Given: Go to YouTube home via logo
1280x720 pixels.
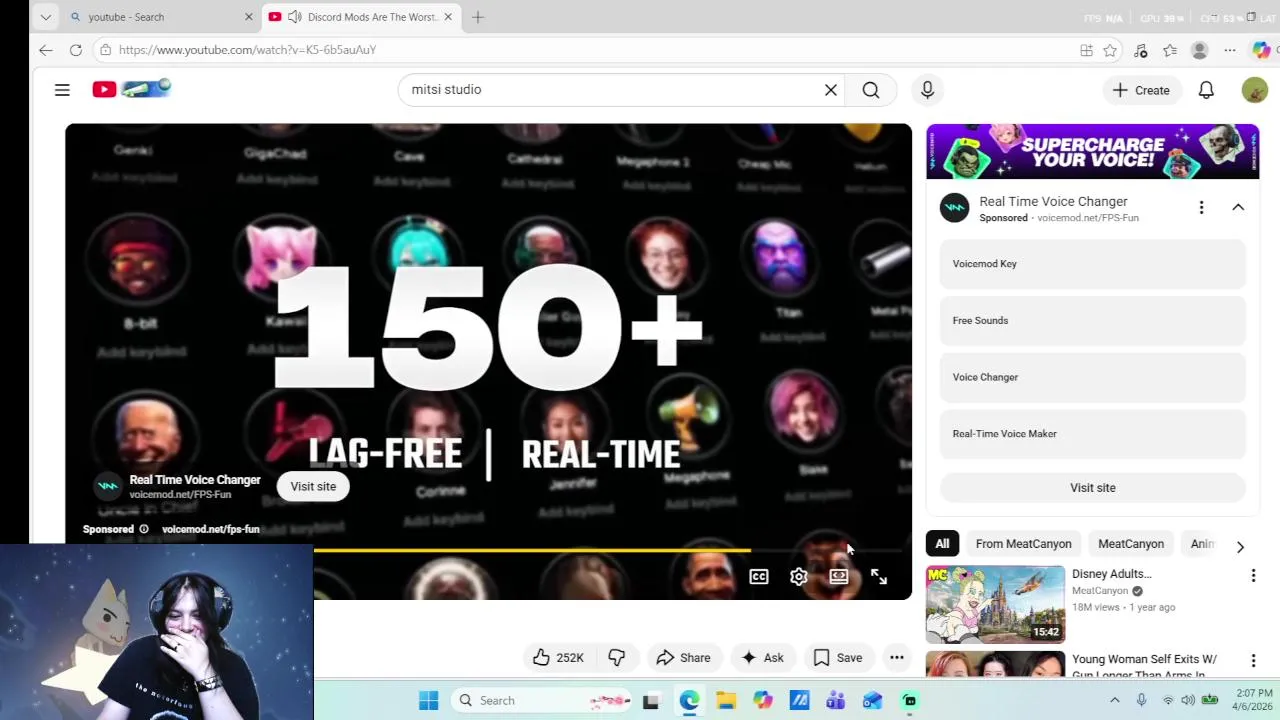Looking at the screenshot, I should point(132,89).
